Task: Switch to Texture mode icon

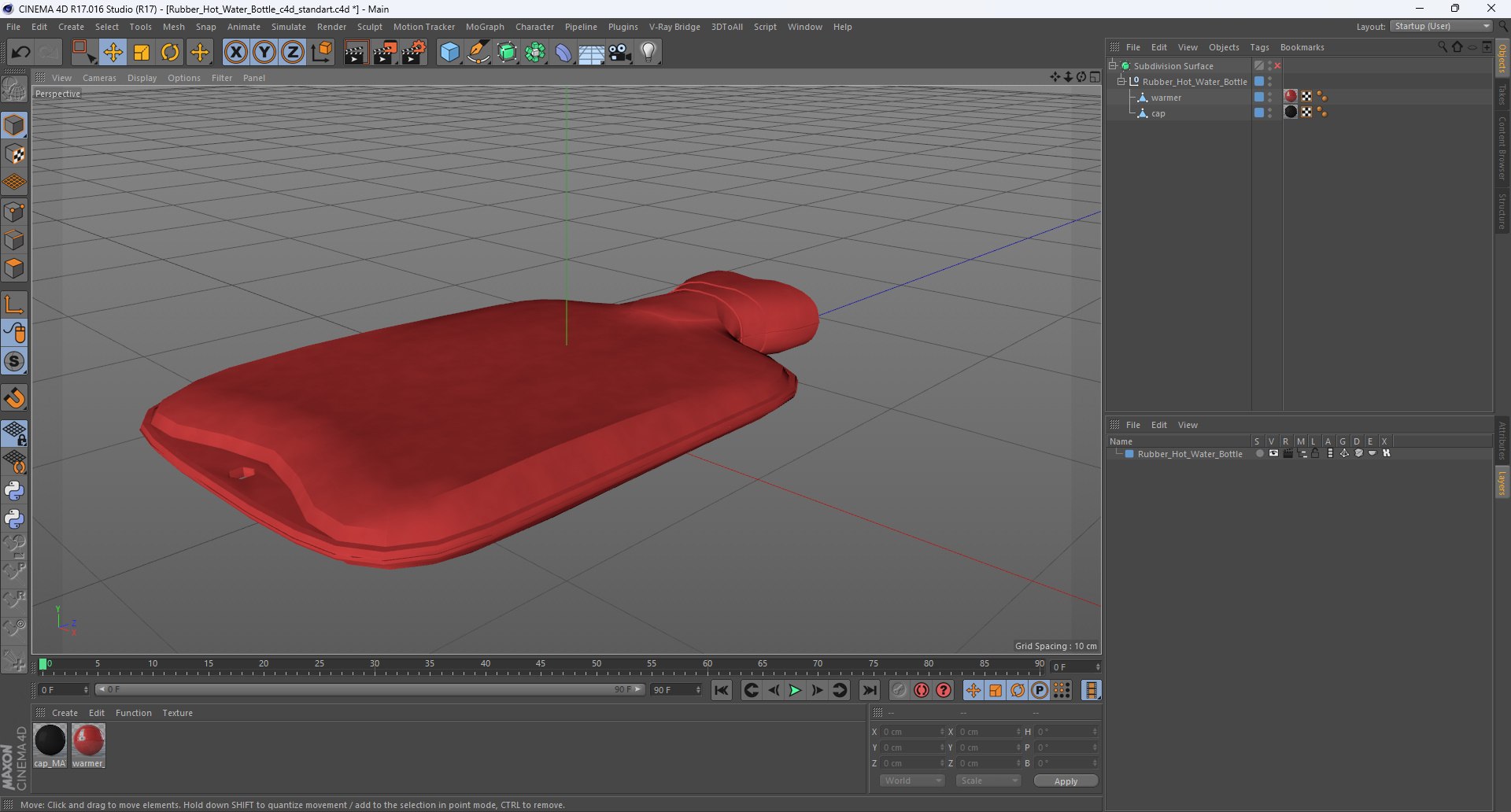Action: click(x=14, y=154)
